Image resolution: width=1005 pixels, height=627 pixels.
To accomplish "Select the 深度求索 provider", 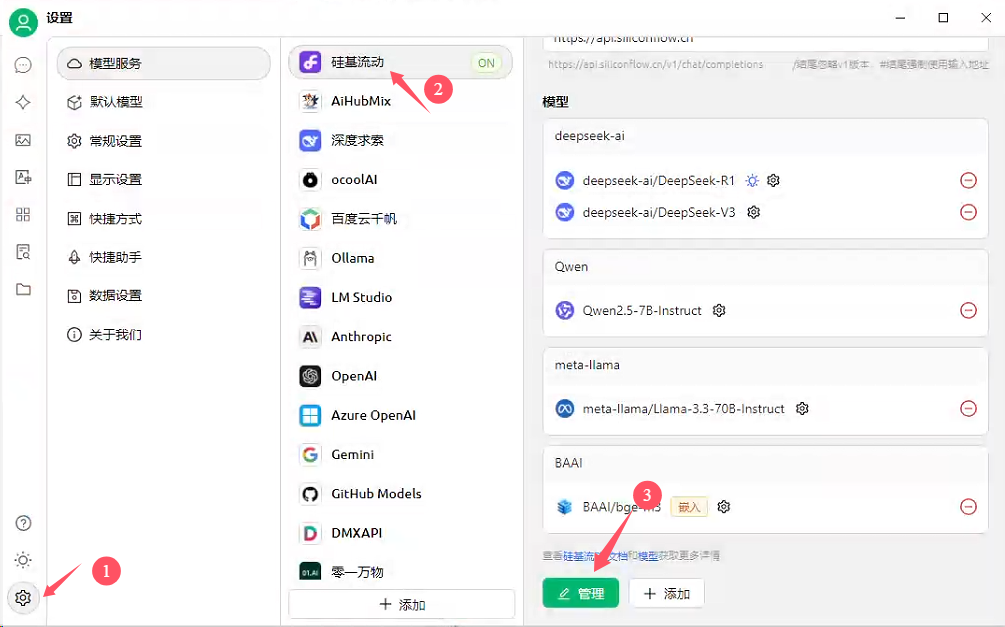I will coord(401,140).
